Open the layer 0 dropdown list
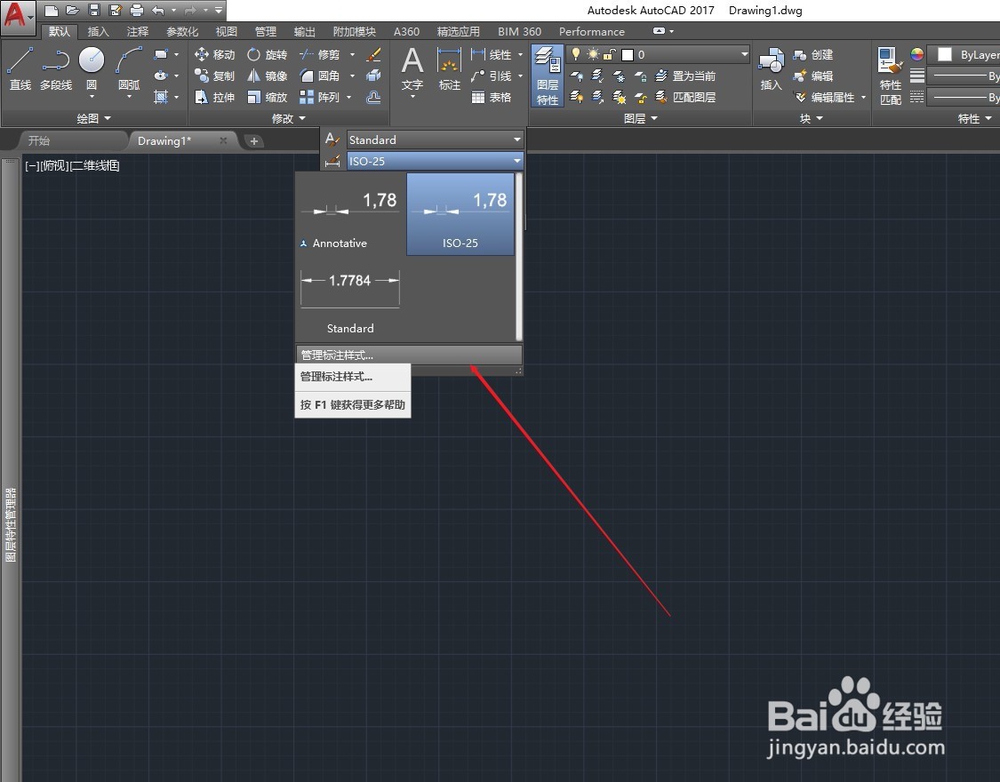 (744, 55)
